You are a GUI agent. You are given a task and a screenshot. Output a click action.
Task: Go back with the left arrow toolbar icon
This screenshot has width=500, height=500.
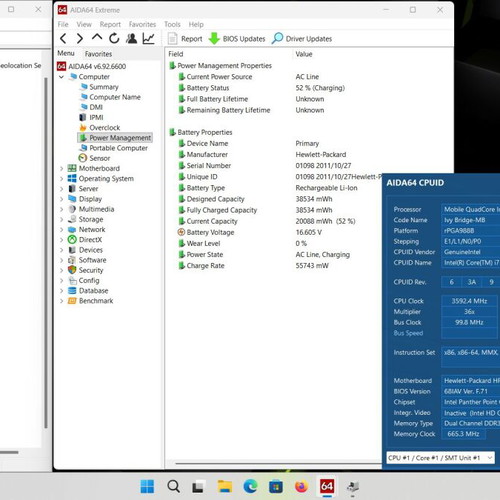click(x=63, y=39)
